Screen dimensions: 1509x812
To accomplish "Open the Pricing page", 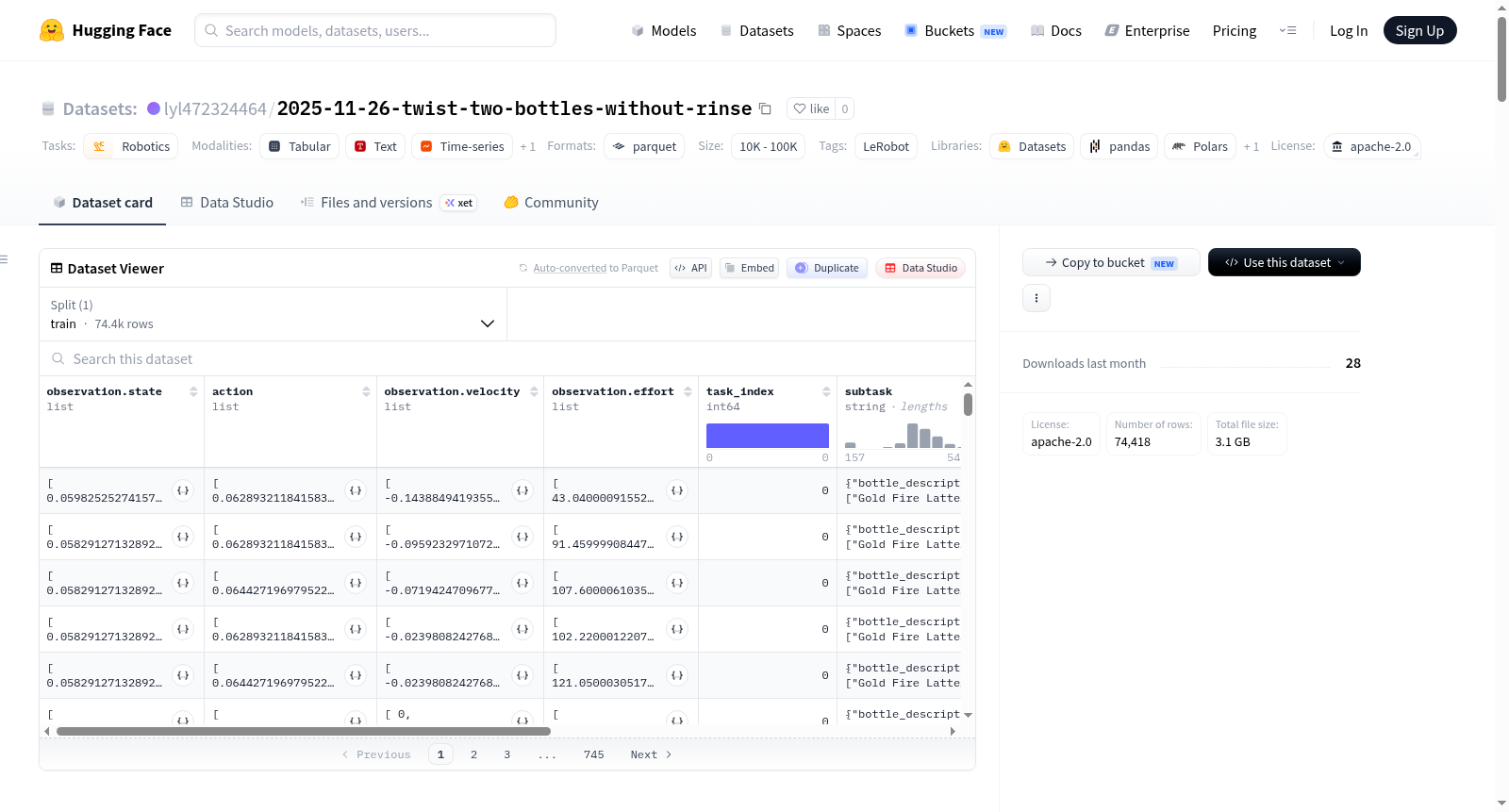I will pyautogui.click(x=1235, y=31).
